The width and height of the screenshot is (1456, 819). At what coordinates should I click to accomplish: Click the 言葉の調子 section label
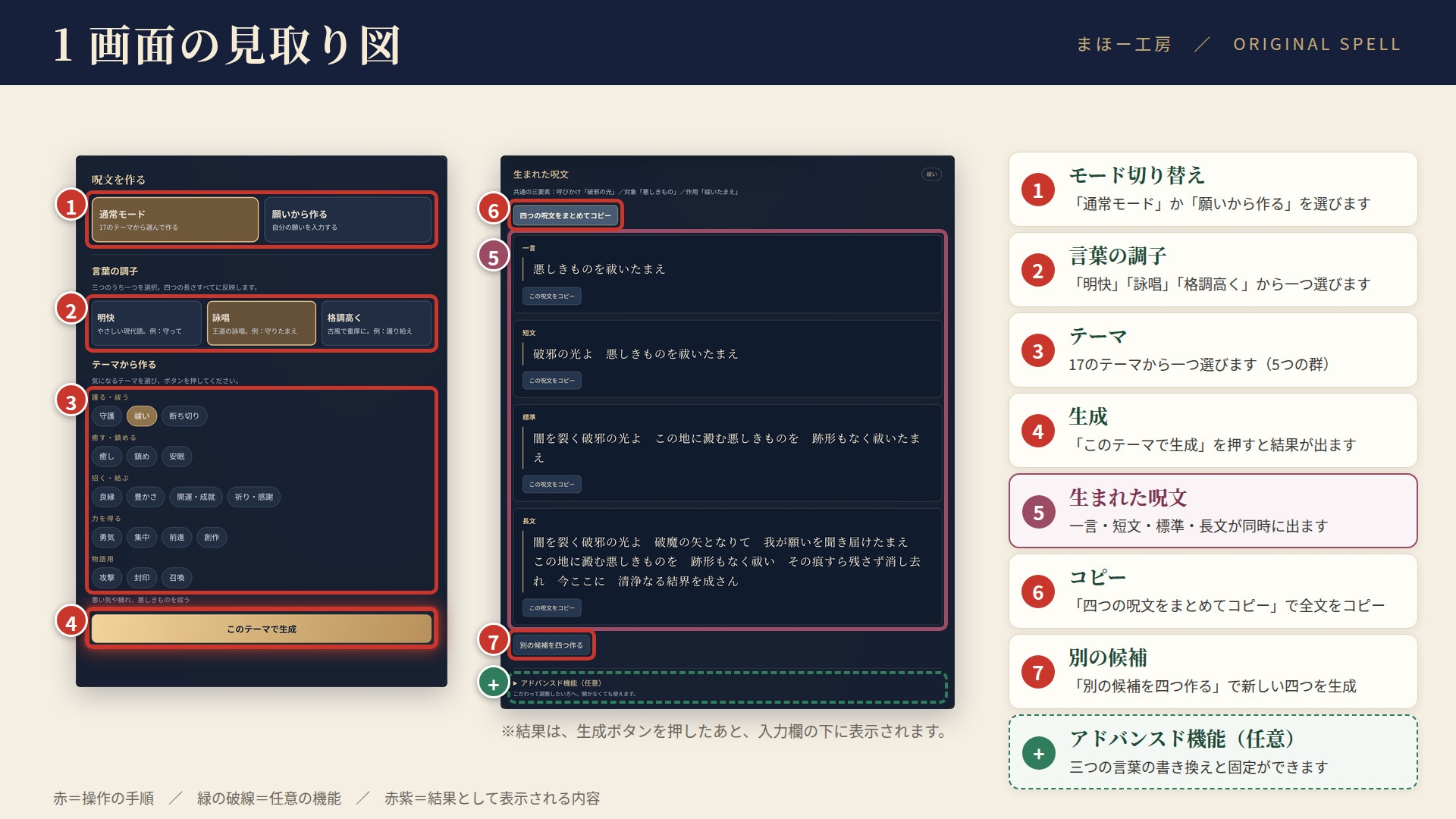115,271
